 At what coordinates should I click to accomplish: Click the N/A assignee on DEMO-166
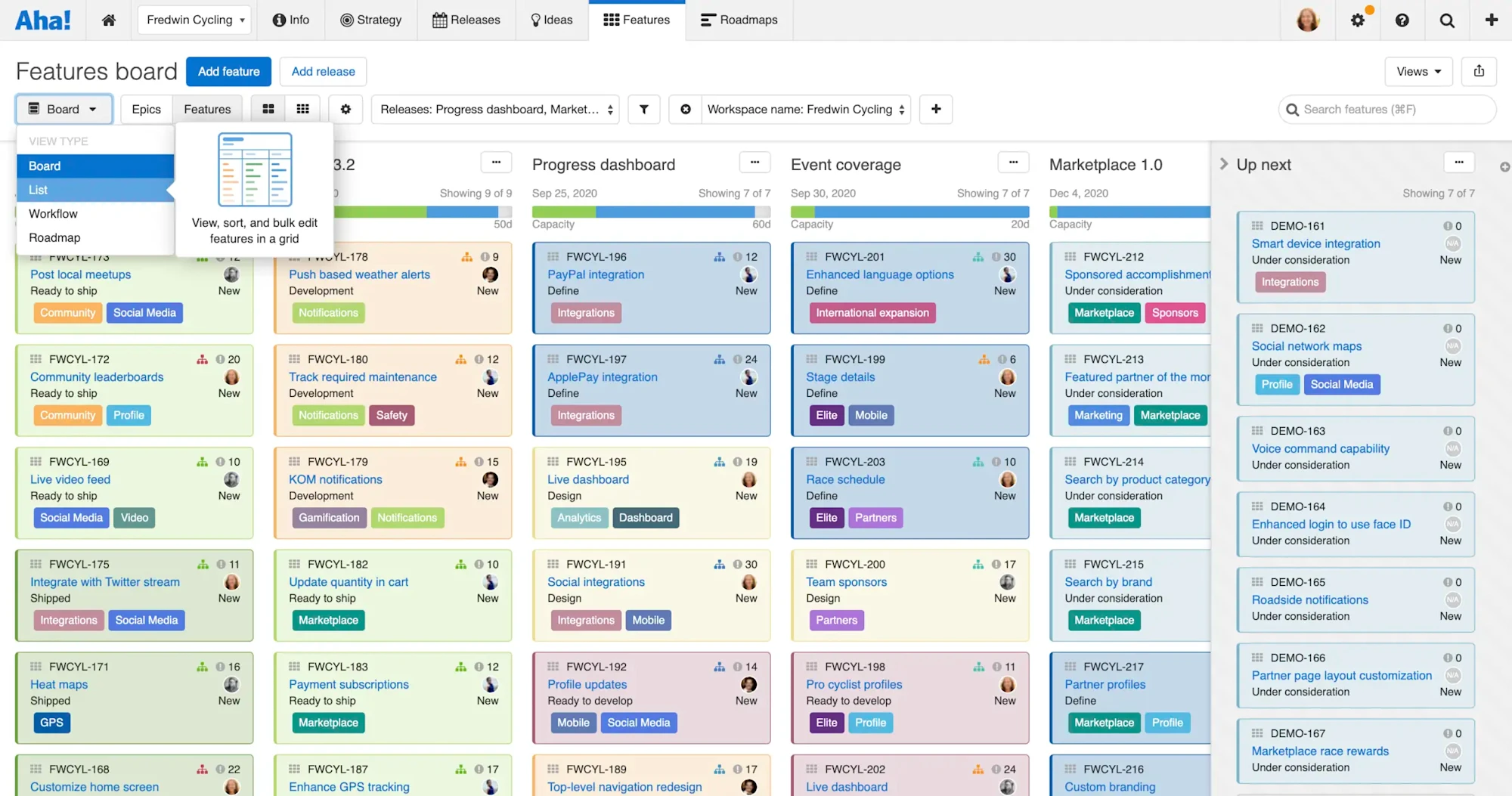(x=1452, y=675)
